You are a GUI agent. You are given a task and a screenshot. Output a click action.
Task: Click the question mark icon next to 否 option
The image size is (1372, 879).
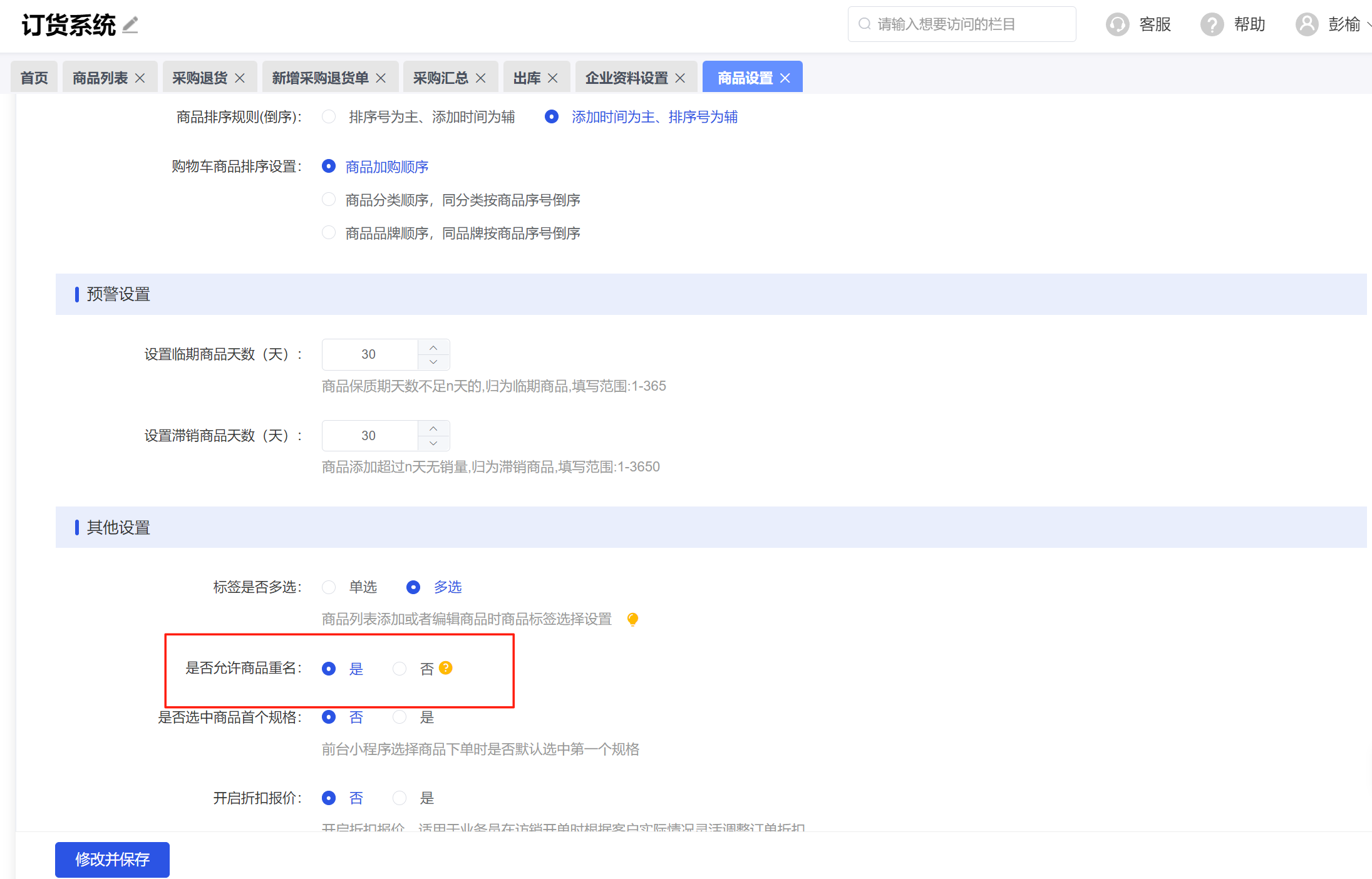click(x=446, y=668)
